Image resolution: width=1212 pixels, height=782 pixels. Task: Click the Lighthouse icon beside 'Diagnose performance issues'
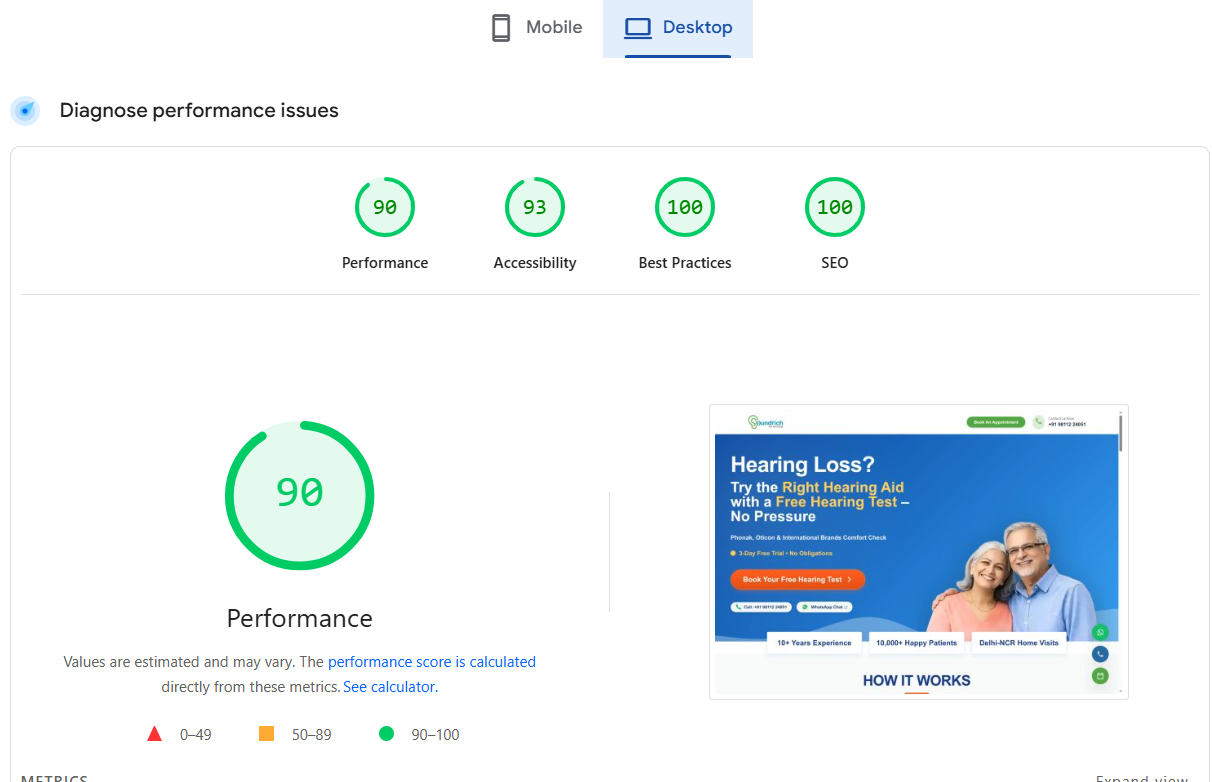[25, 111]
